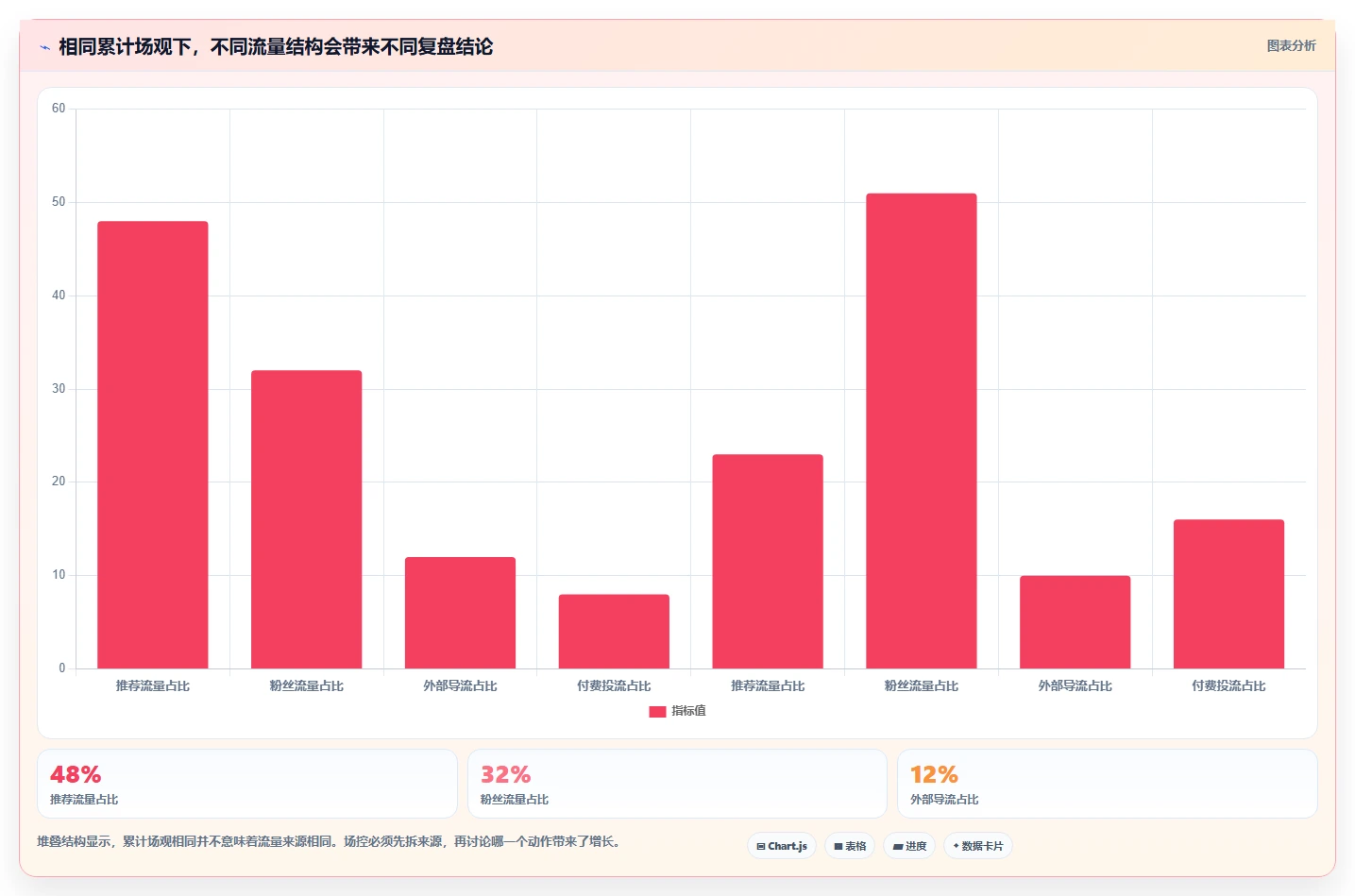Click the headline '相同累计场观下，不同流量结构会带来不同复盘结论'

(276, 47)
